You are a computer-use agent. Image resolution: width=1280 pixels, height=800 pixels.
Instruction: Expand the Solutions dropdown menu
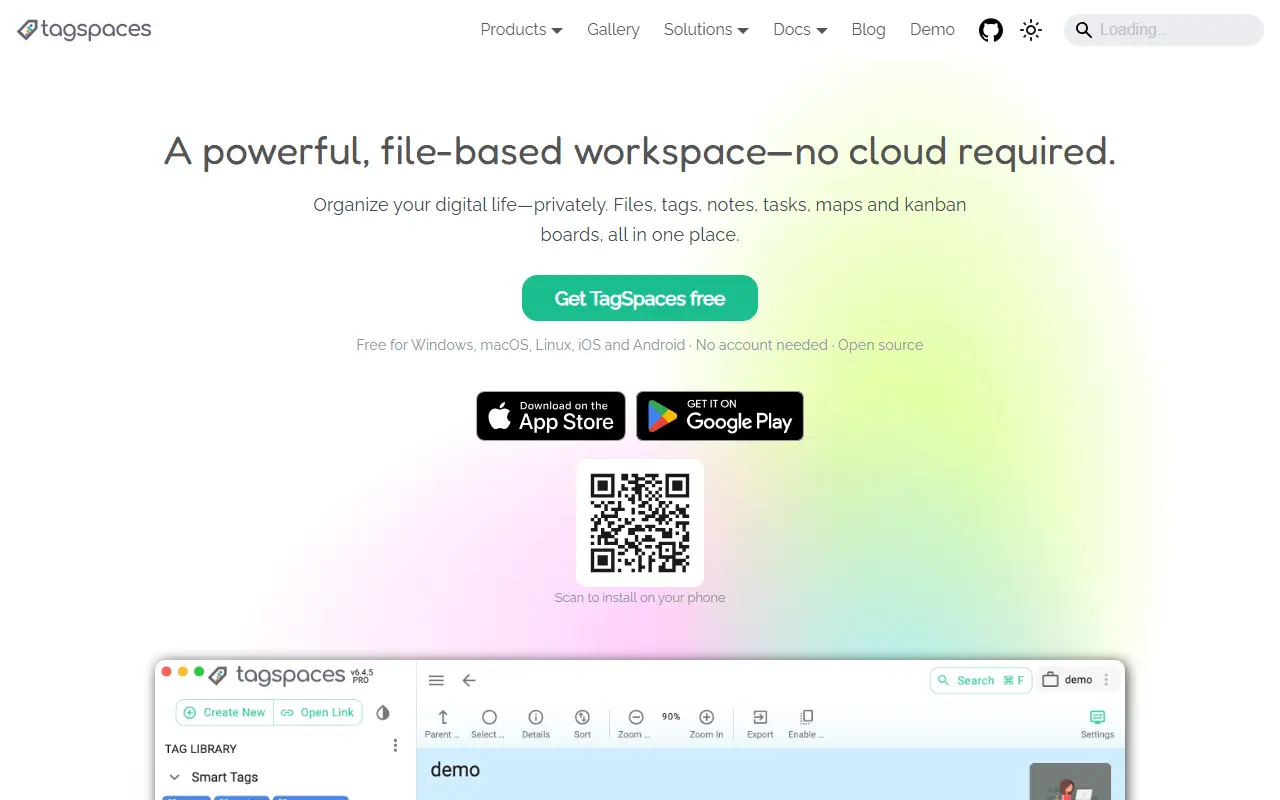tap(706, 30)
